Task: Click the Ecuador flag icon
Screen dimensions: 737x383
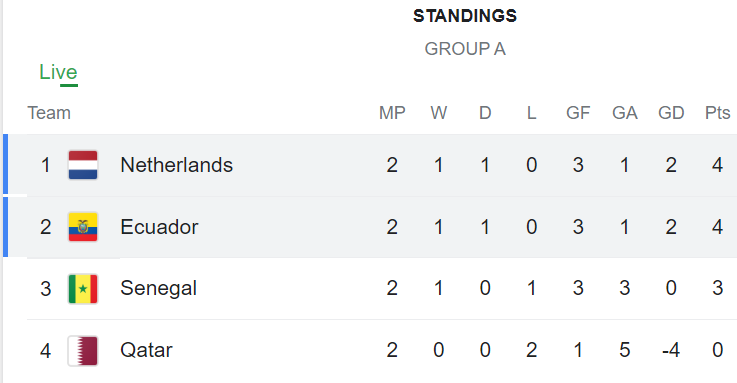Action: (x=83, y=227)
